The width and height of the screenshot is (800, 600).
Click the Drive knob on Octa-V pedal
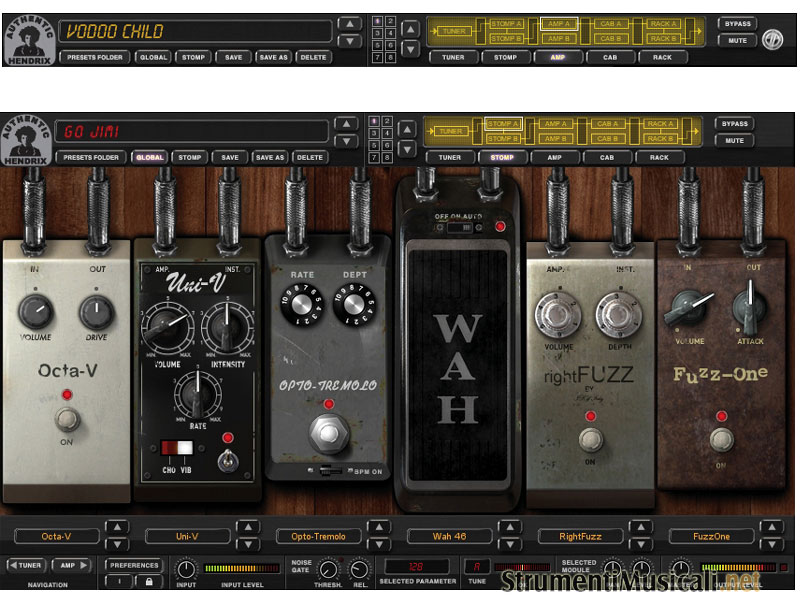click(x=96, y=313)
